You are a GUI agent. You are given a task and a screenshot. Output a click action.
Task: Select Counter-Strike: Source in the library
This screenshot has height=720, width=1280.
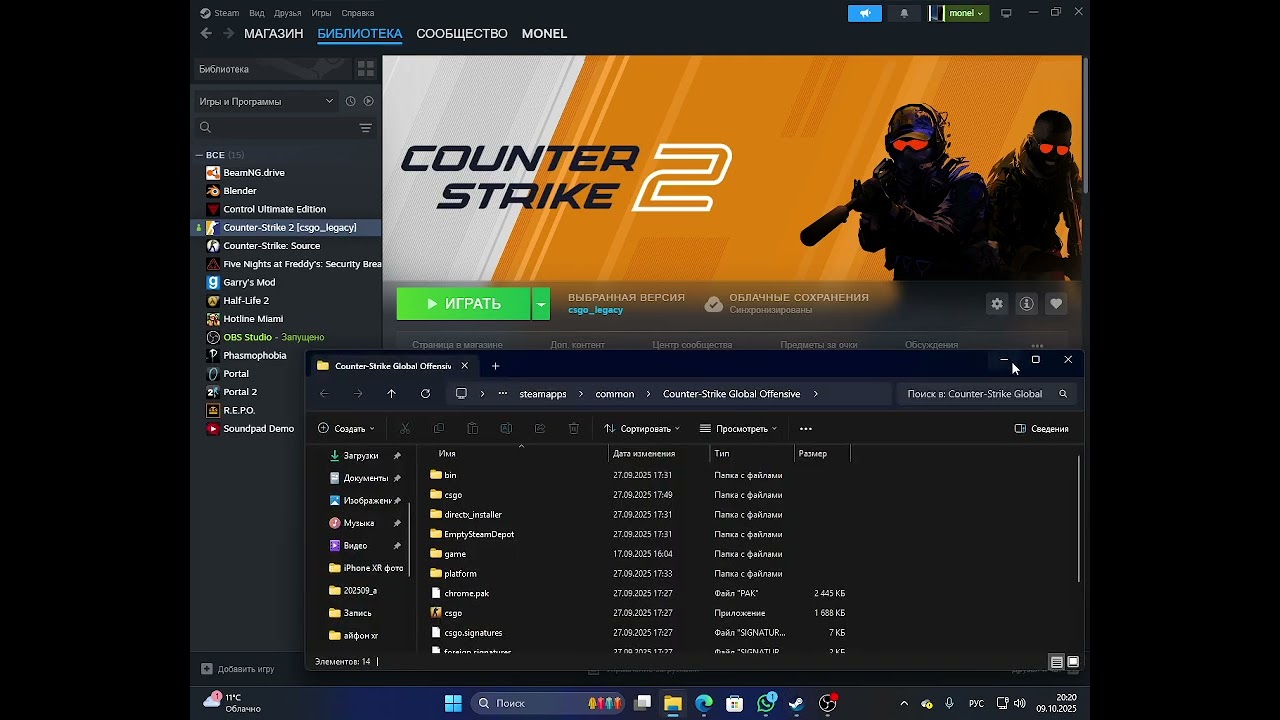pyautogui.click(x=271, y=246)
